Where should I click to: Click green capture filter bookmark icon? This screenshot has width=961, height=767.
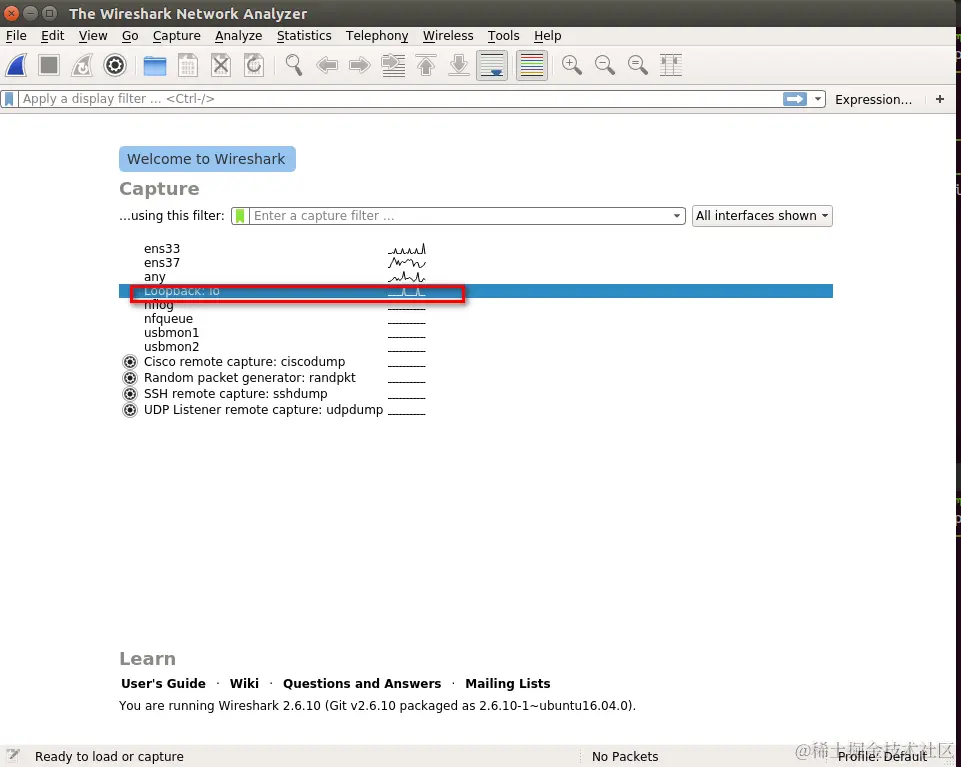click(240, 216)
